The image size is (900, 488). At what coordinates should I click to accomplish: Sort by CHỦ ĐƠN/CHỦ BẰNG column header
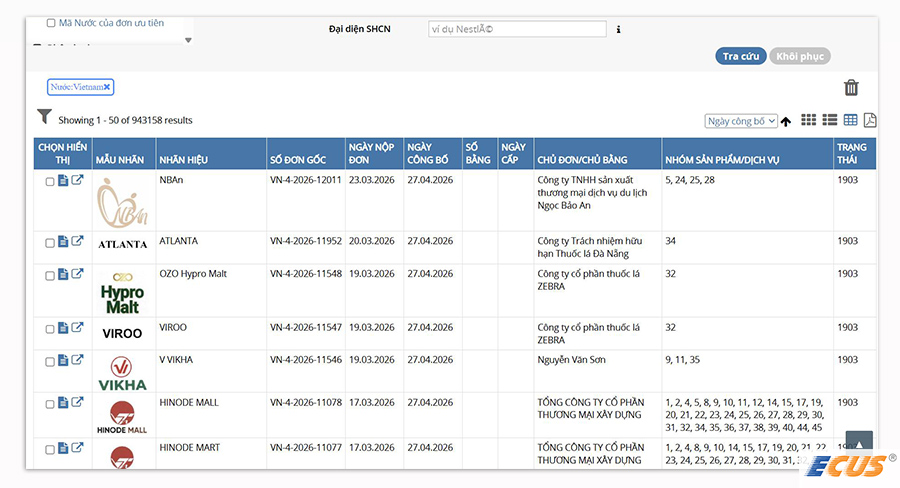point(582,160)
